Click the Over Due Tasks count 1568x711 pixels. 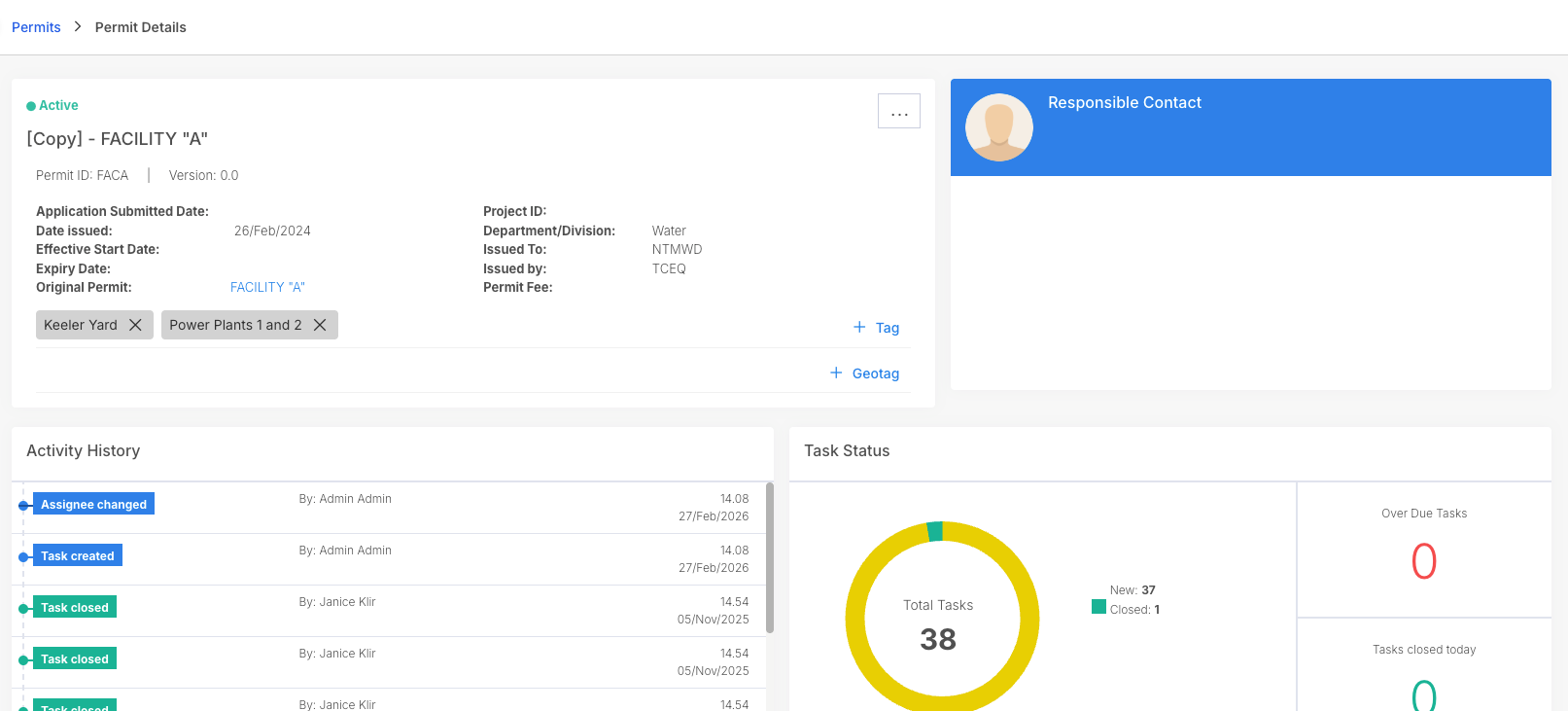(x=1424, y=561)
